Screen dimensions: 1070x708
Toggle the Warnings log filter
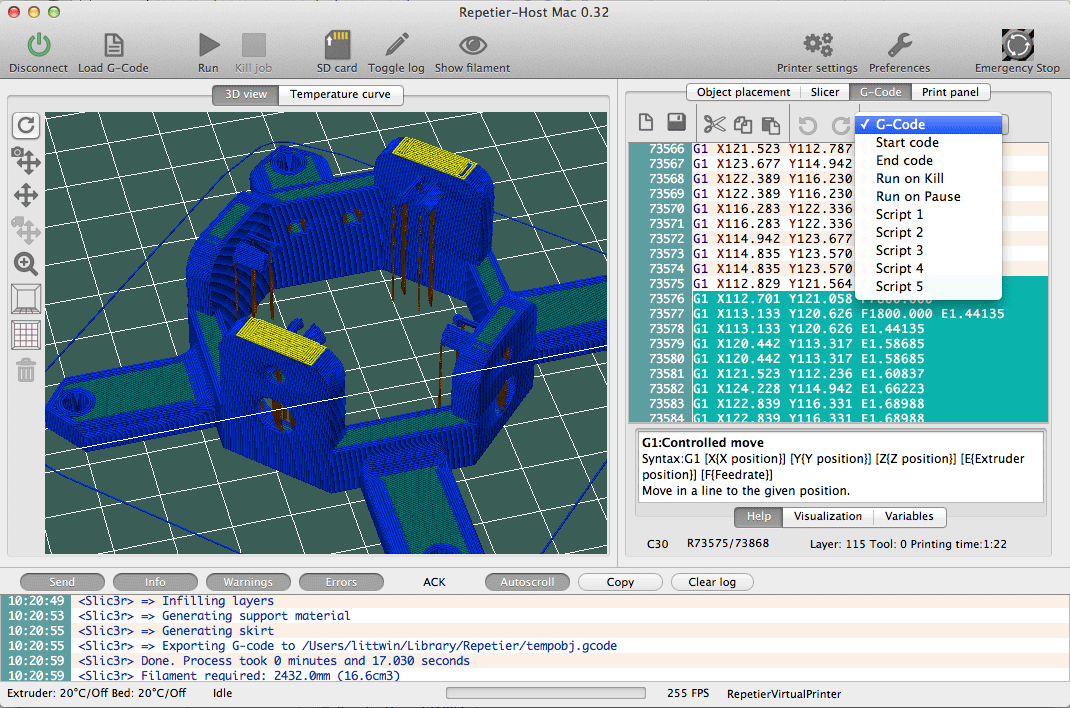(248, 582)
